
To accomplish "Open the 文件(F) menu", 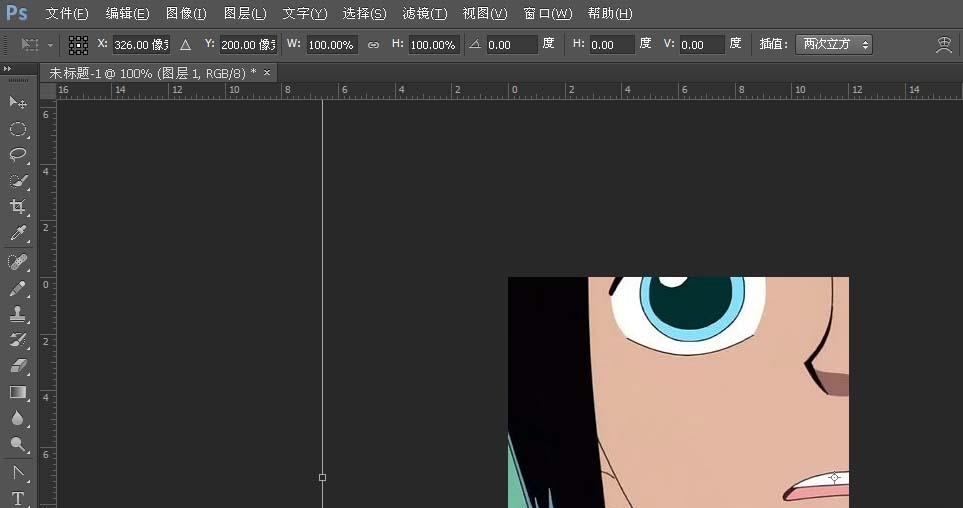I will pos(67,13).
